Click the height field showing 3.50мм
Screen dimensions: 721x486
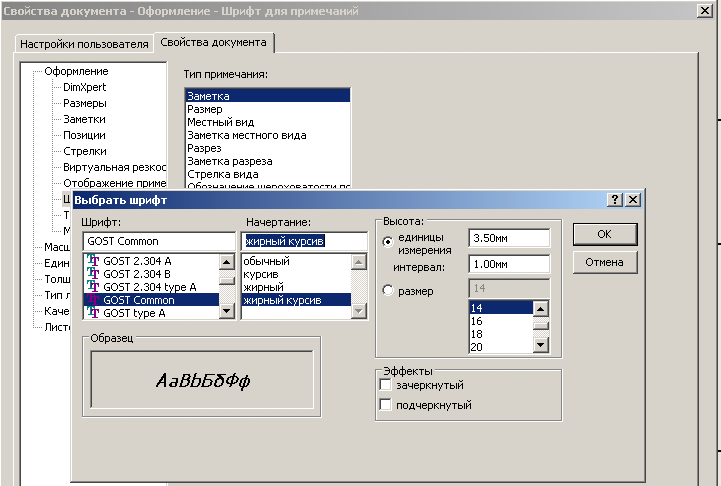[509, 238]
